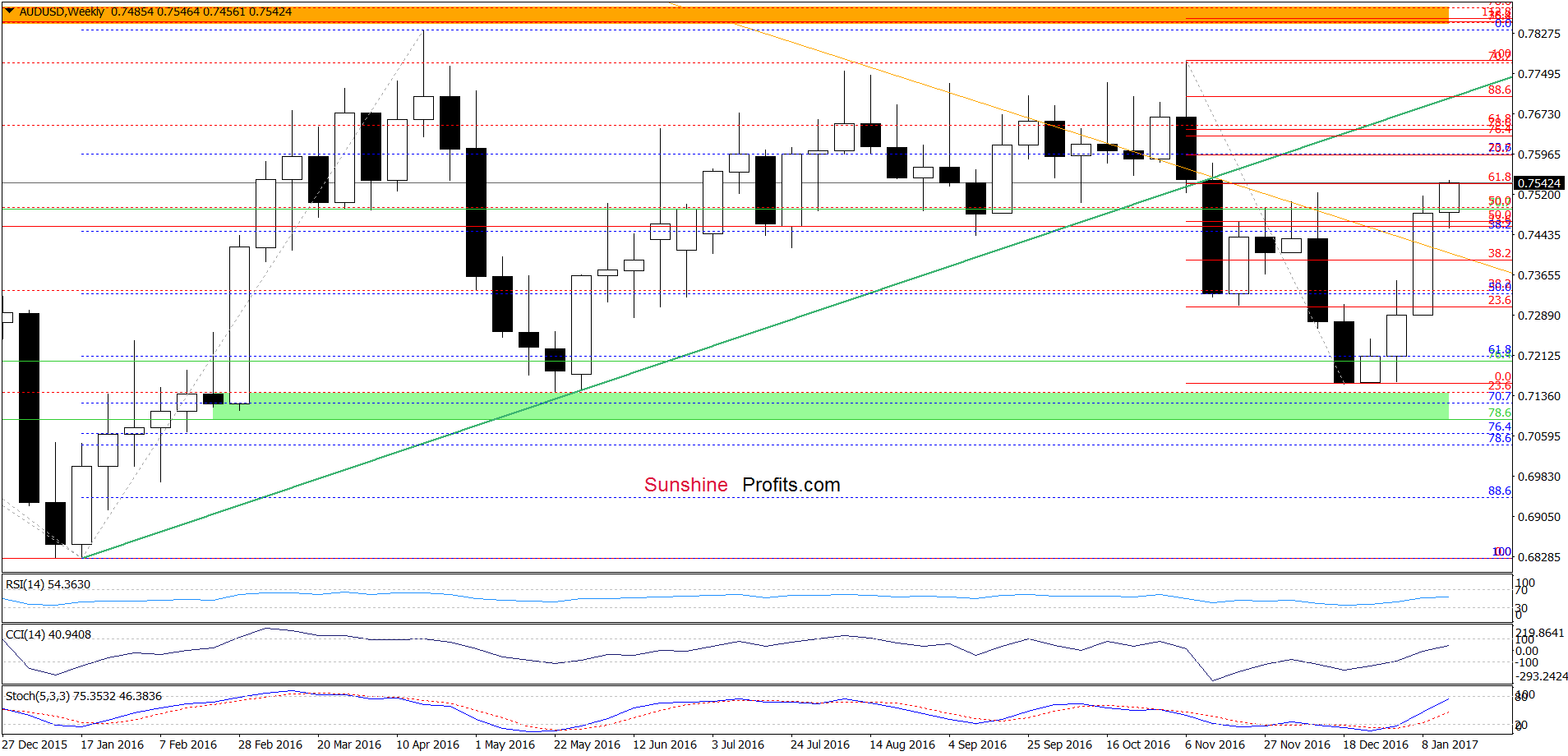Select the Stoch(5,3,3) indicator label
The width and height of the screenshot is (1568, 756).
(84, 696)
